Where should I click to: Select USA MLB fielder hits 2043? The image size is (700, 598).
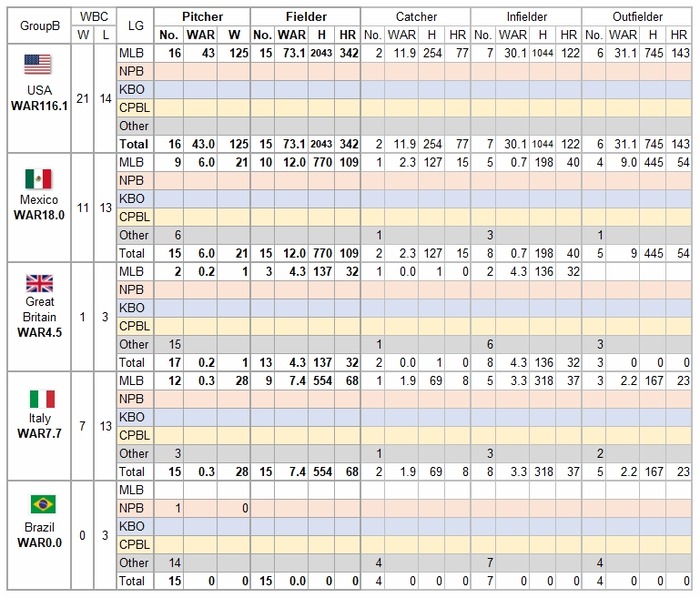321,53
